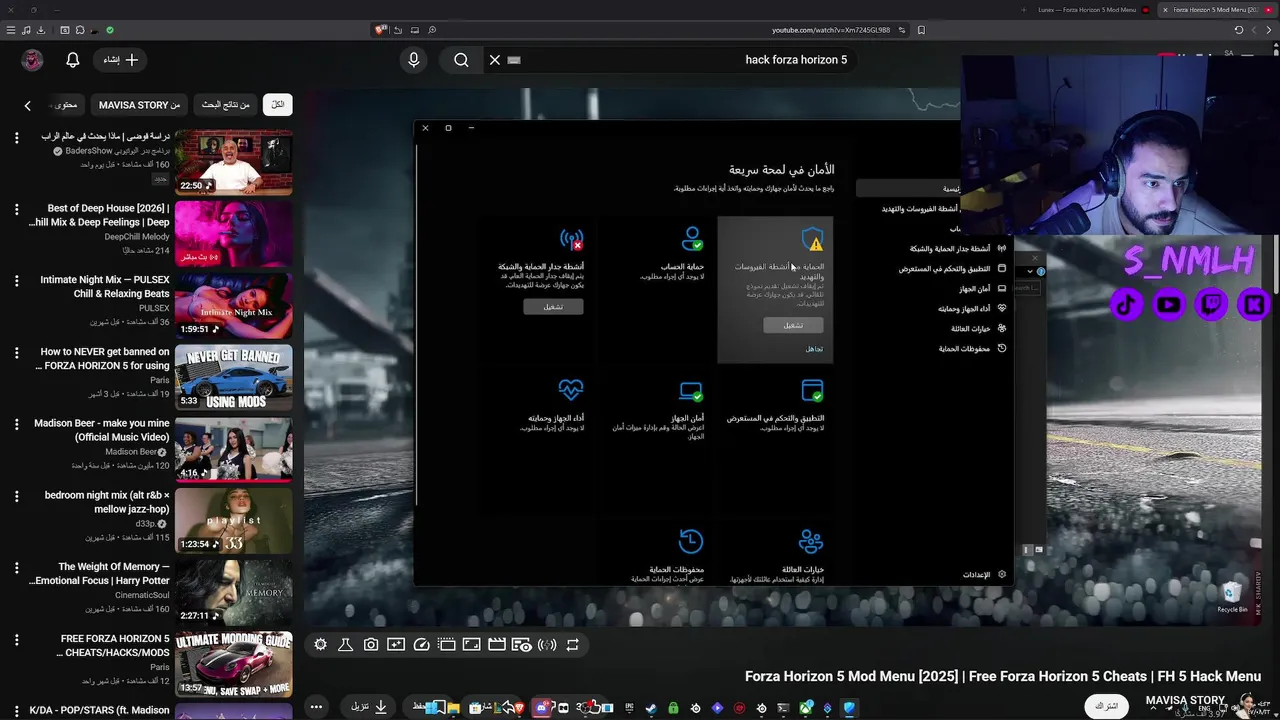Open the YouTube account avatar
The width and height of the screenshot is (1280, 720).
32,60
